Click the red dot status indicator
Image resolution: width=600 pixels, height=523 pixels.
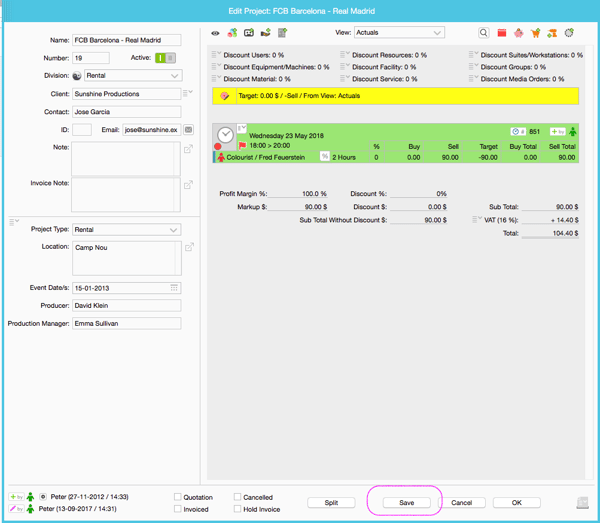pyautogui.click(x=218, y=147)
